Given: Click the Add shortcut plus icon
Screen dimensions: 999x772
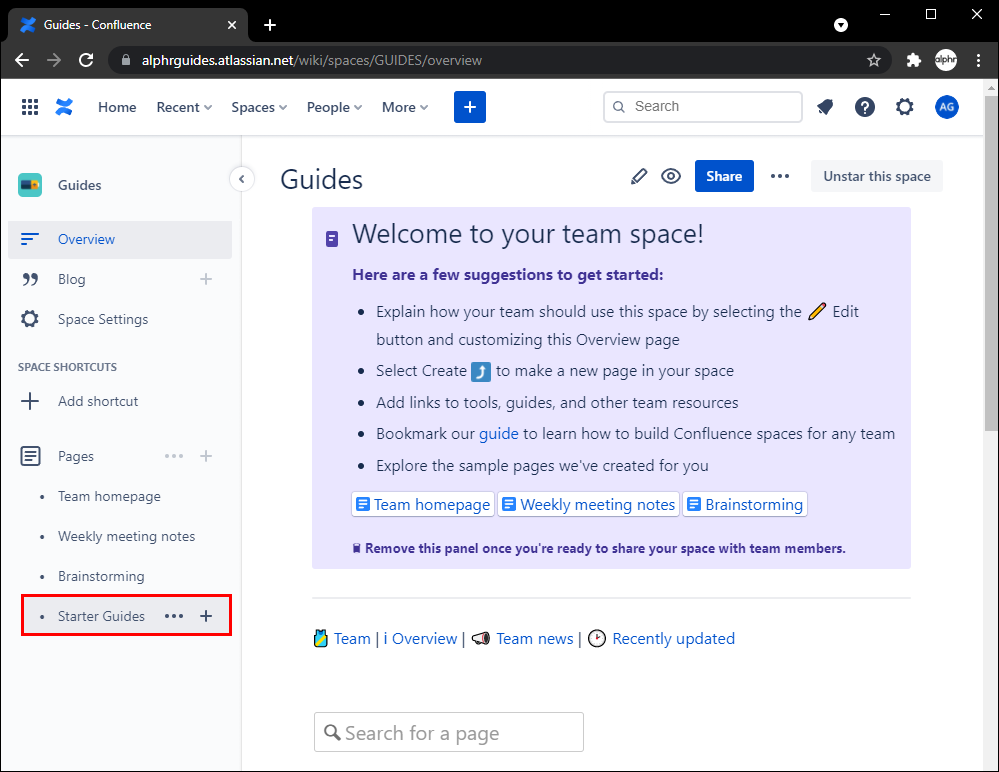Looking at the screenshot, I should [30, 401].
